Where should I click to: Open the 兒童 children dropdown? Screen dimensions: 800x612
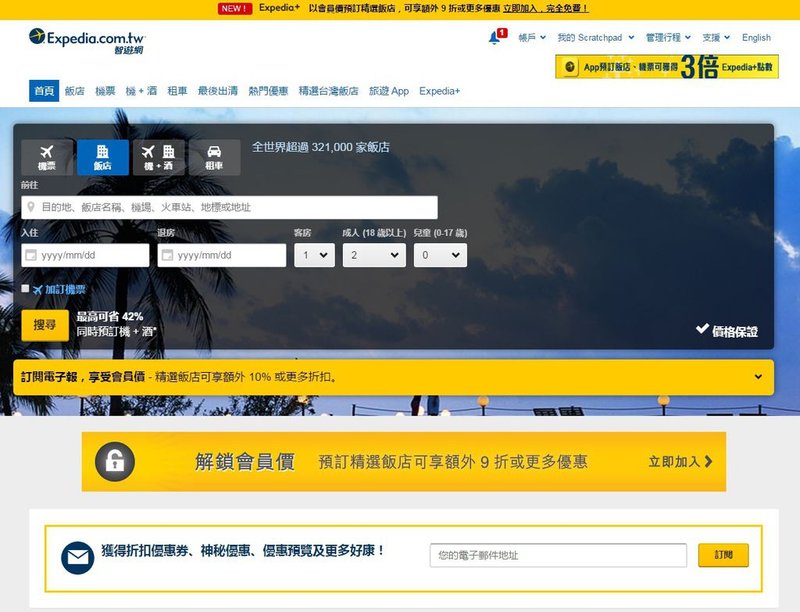(x=440, y=255)
